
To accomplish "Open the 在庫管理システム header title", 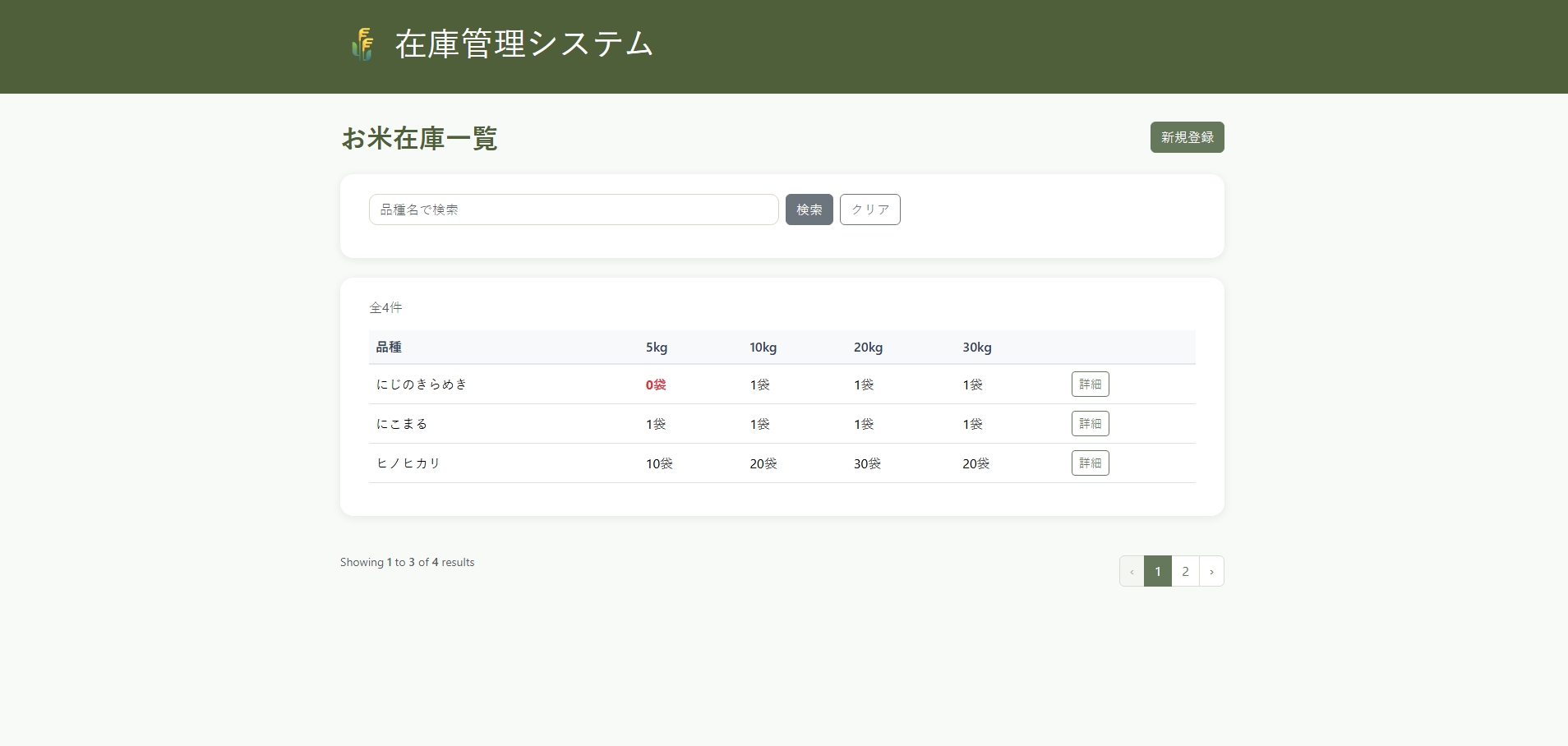I will point(523,44).
